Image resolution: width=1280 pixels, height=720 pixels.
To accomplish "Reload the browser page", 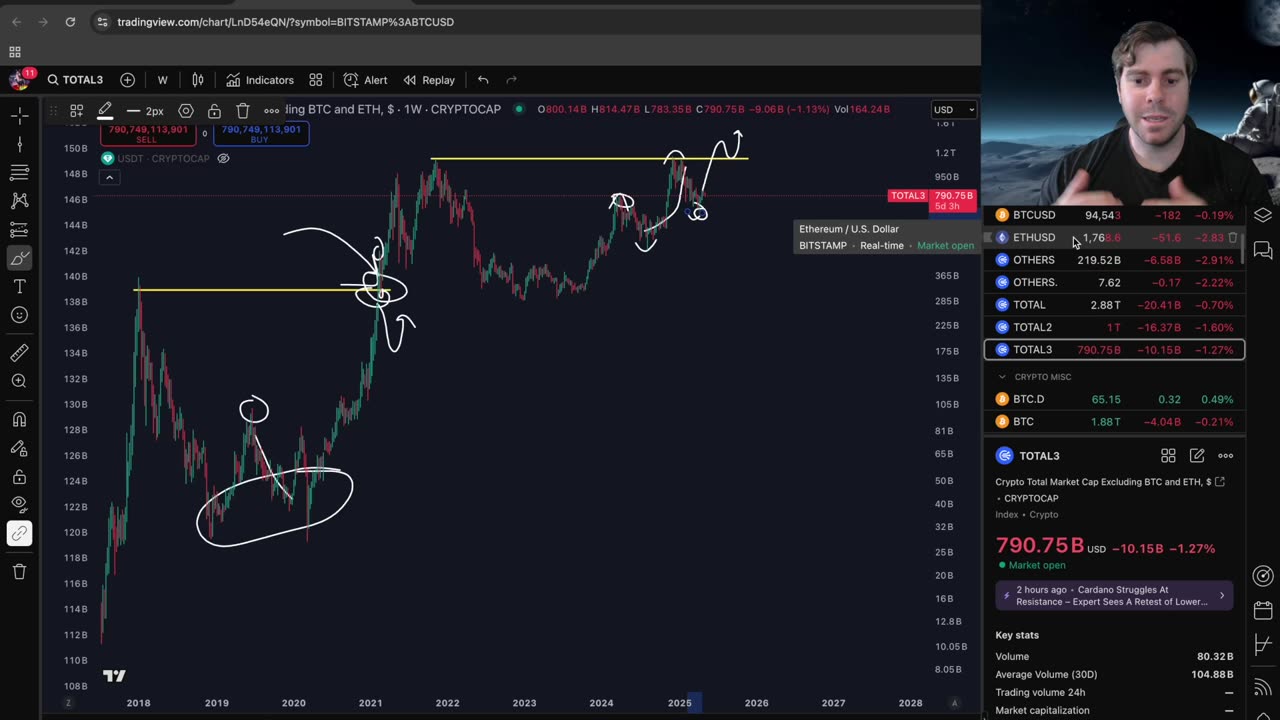I will tap(70, 22).
